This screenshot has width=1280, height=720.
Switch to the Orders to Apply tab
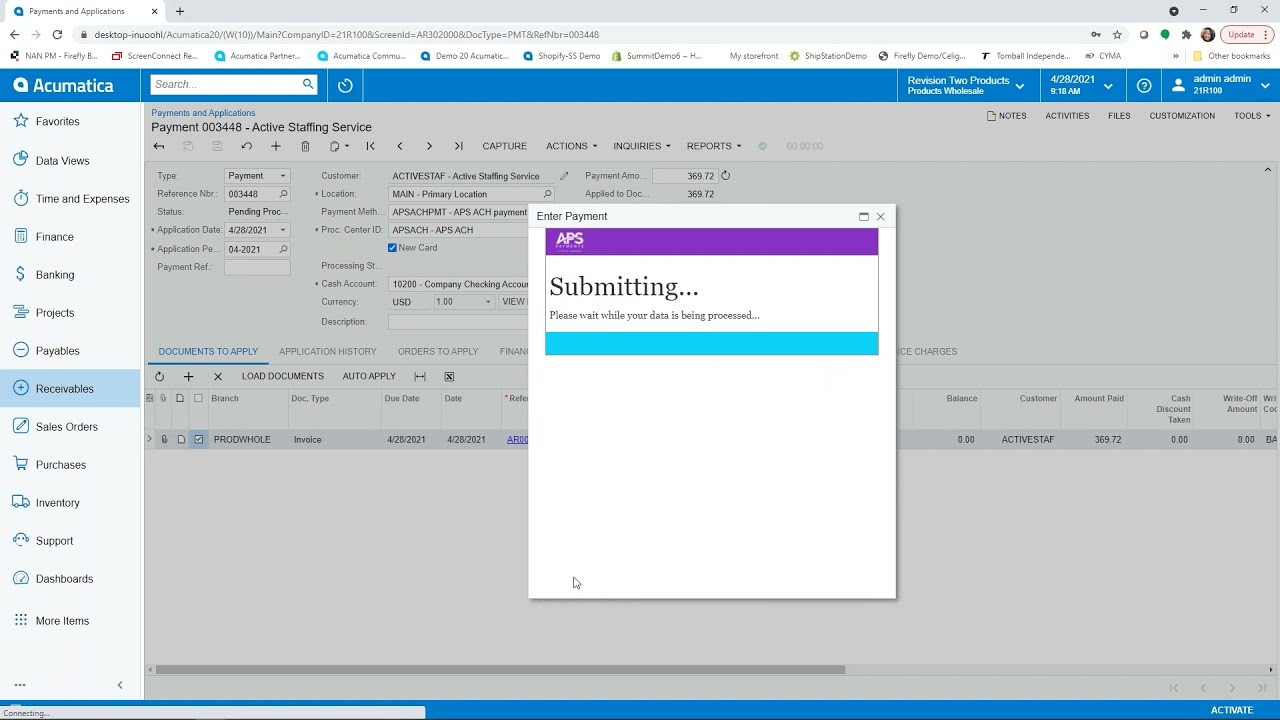click(x=438, y=351)
